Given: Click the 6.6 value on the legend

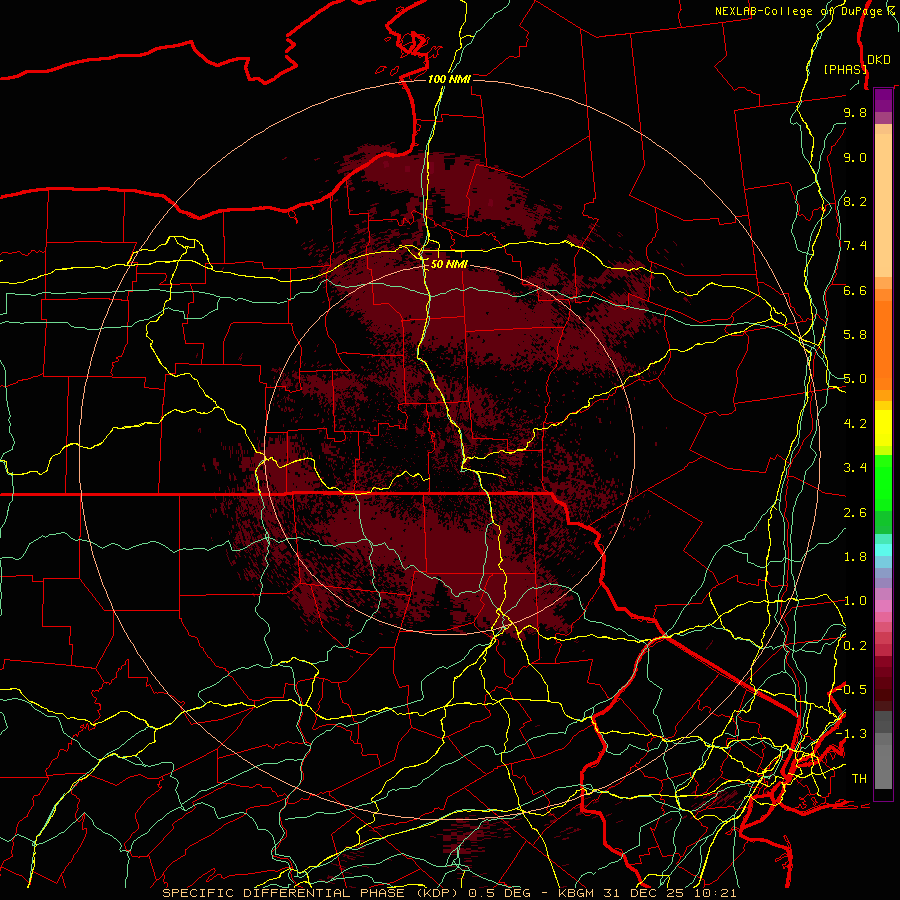Looking at the screenshot, I should pyautogui.click(x=855, y=290).
